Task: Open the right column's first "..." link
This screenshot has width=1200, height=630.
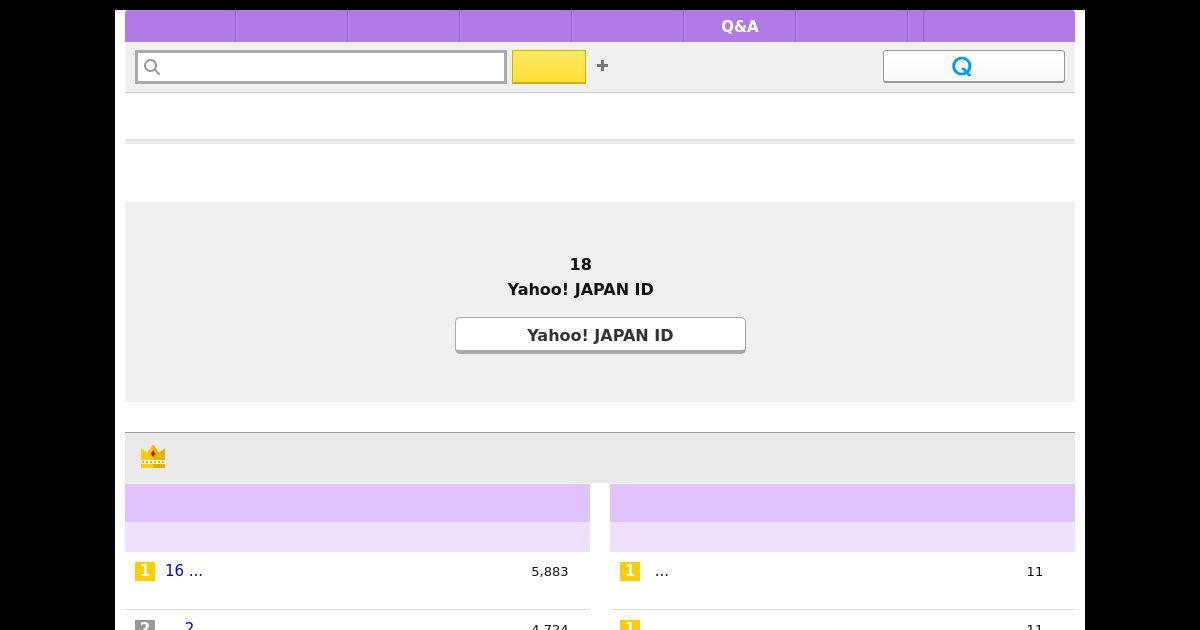Action: coord(662,571)
